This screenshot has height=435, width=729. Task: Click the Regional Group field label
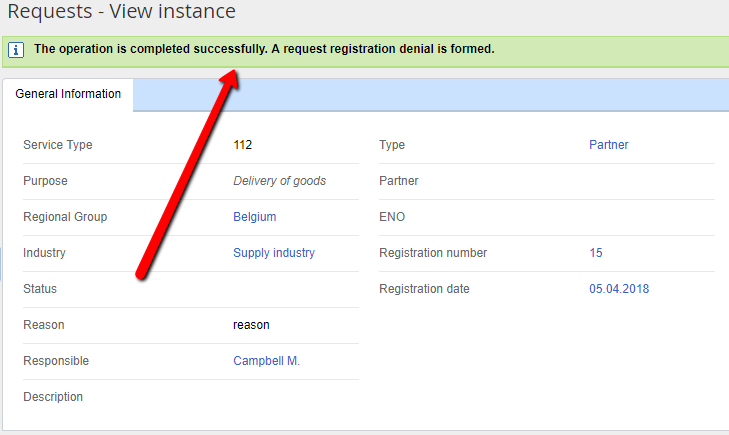click(65, 217)
